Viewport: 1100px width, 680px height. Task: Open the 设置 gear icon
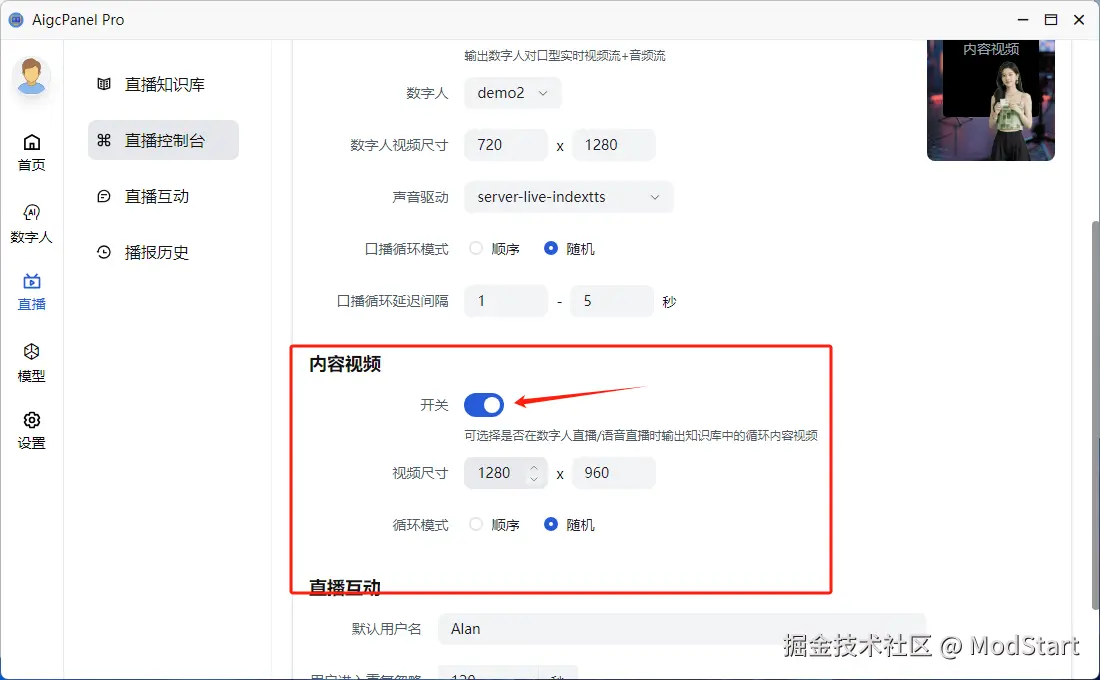[31, 421]
